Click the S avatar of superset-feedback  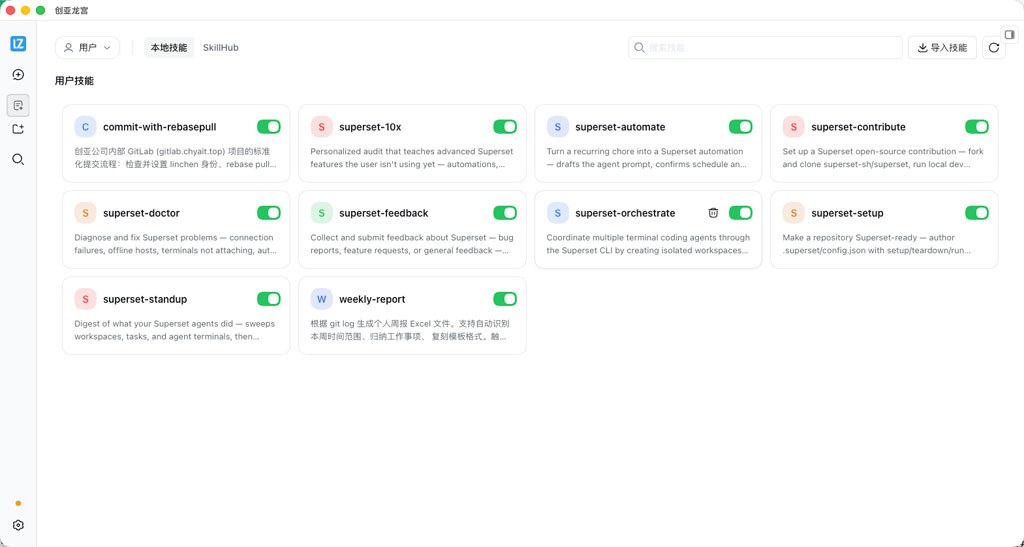pyautogui.click(x=321, y=213)
